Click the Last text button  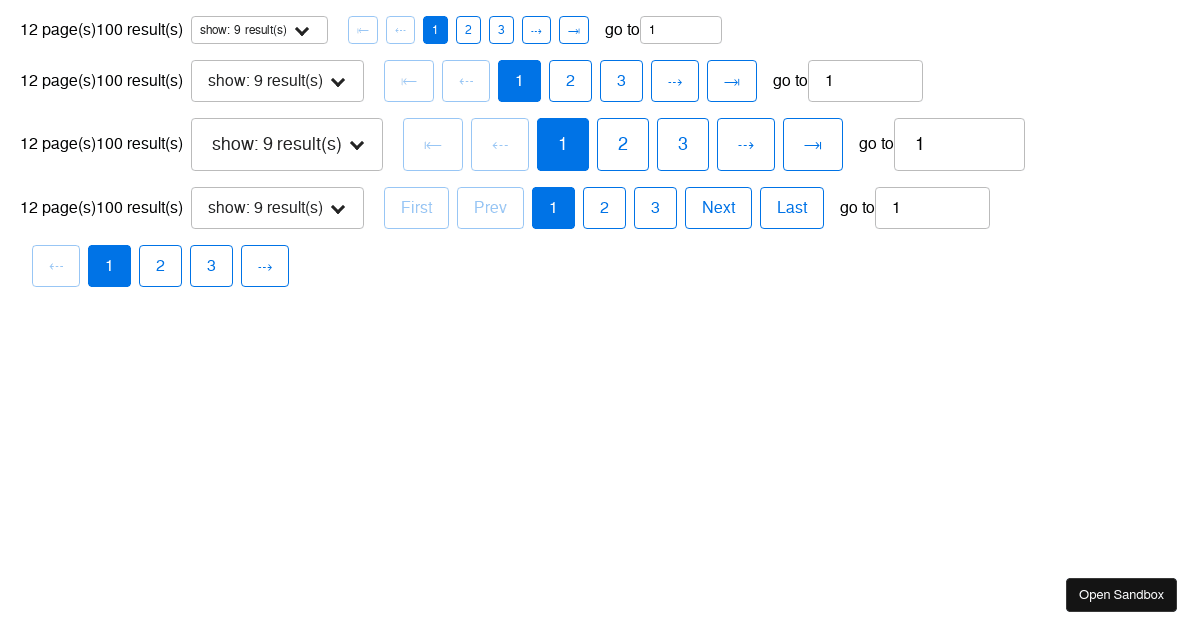point(792,208)
